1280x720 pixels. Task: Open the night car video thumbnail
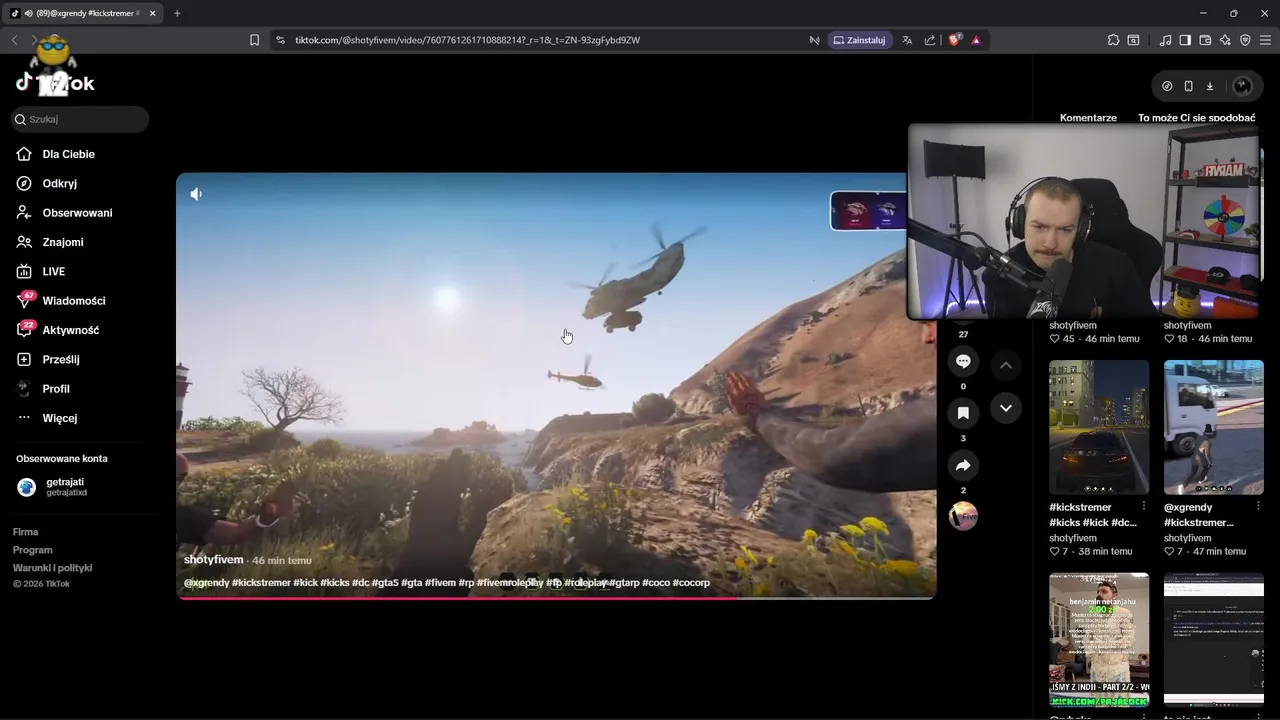coord(1099,427)
